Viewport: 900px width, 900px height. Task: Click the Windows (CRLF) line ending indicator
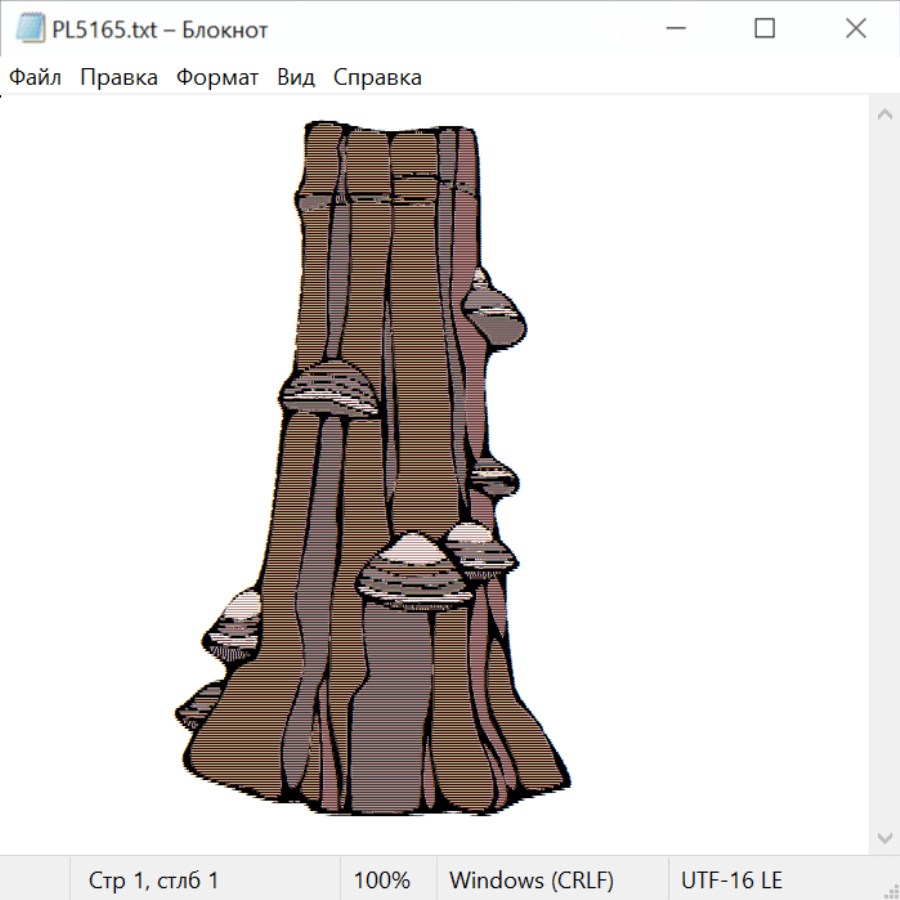[x=531, y=880]
